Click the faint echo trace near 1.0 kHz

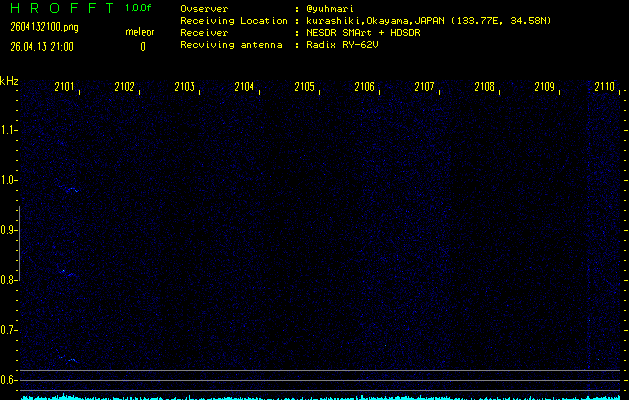69,188
